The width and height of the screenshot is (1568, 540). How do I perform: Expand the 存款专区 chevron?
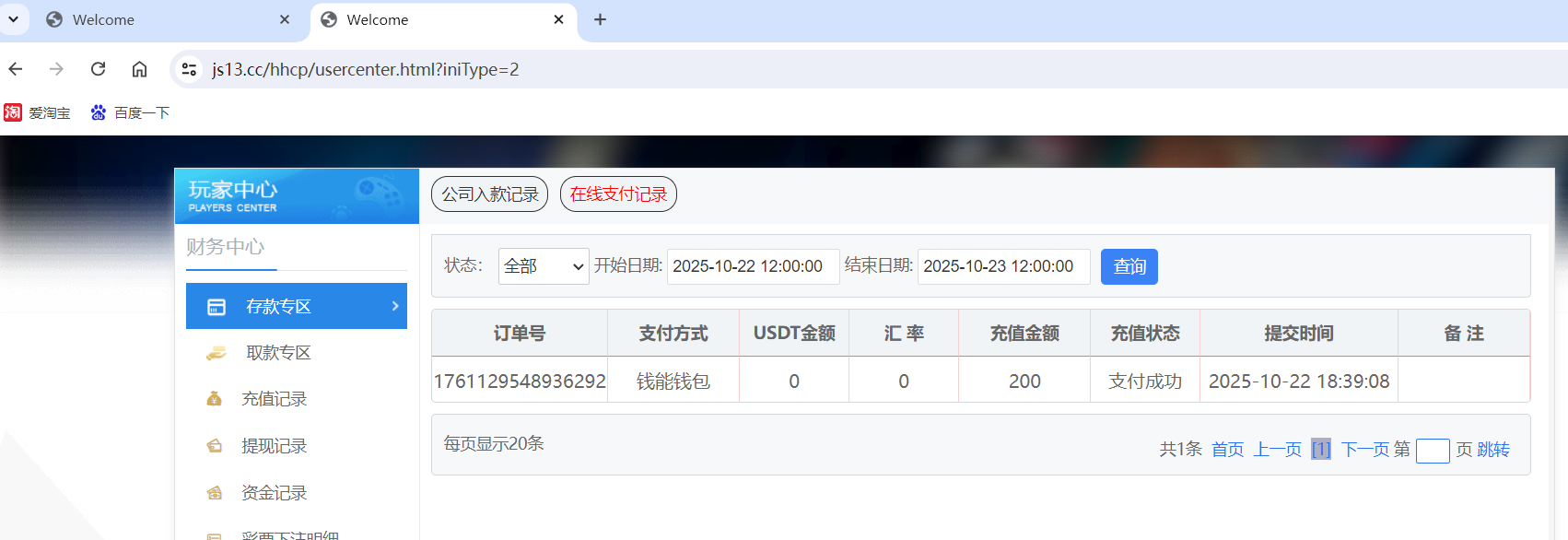[x=395, y=306]
